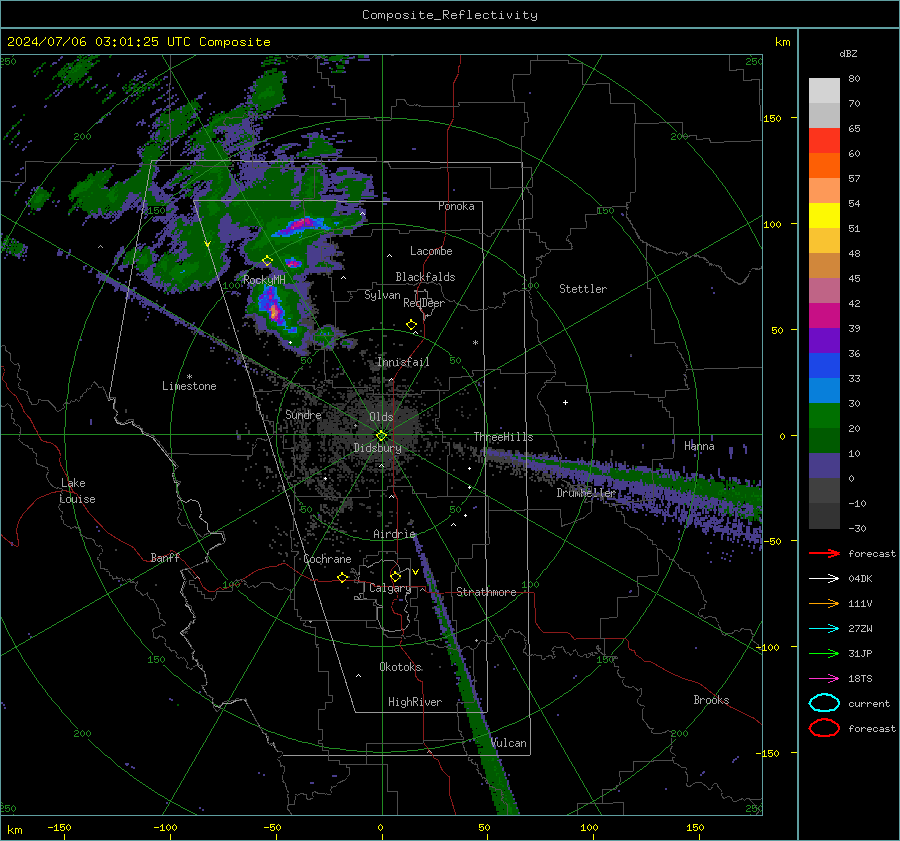Click the Banff city label

pyautogui.click(x=165, y=558)
